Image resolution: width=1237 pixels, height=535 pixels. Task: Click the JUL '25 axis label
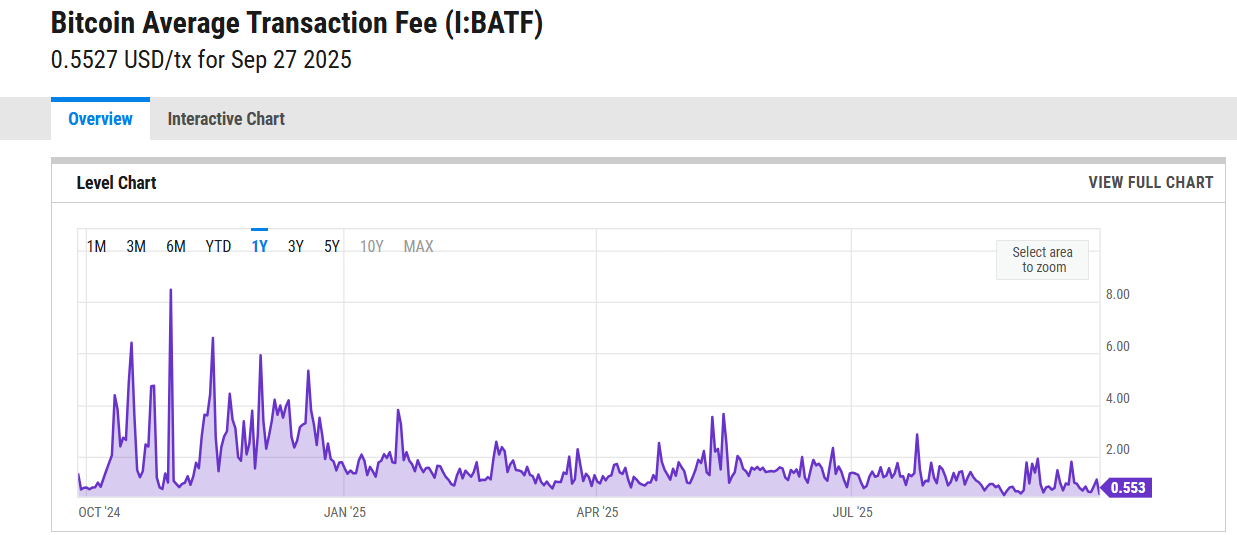tap(852, 512)
